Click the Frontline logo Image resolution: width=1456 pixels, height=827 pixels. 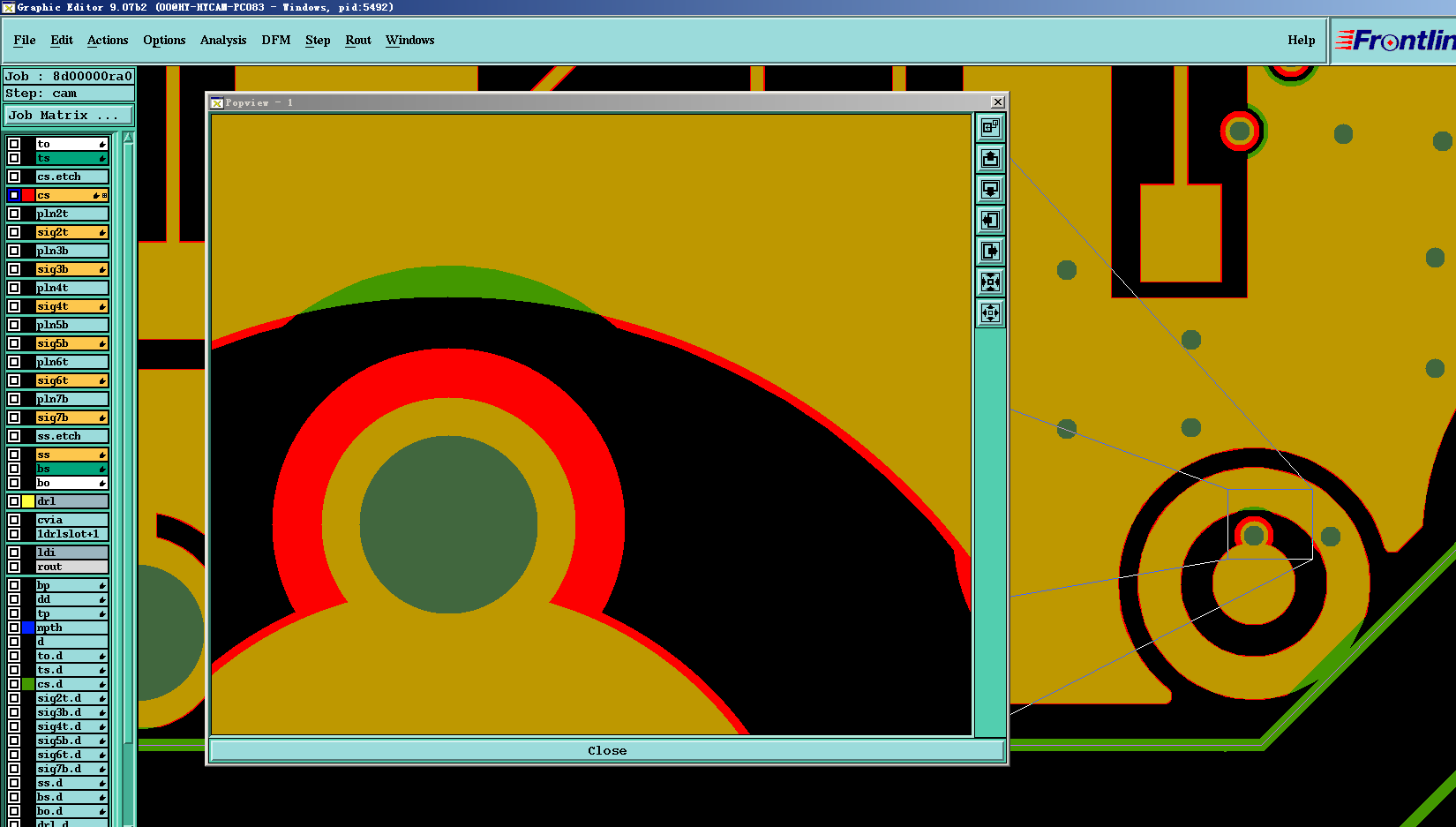(x=1394, y=41)
